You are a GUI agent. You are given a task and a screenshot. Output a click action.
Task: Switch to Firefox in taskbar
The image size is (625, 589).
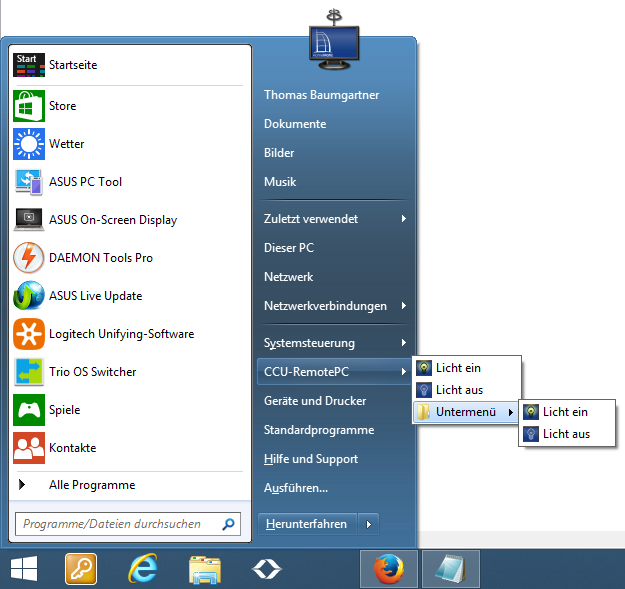(x=389, y=569)
